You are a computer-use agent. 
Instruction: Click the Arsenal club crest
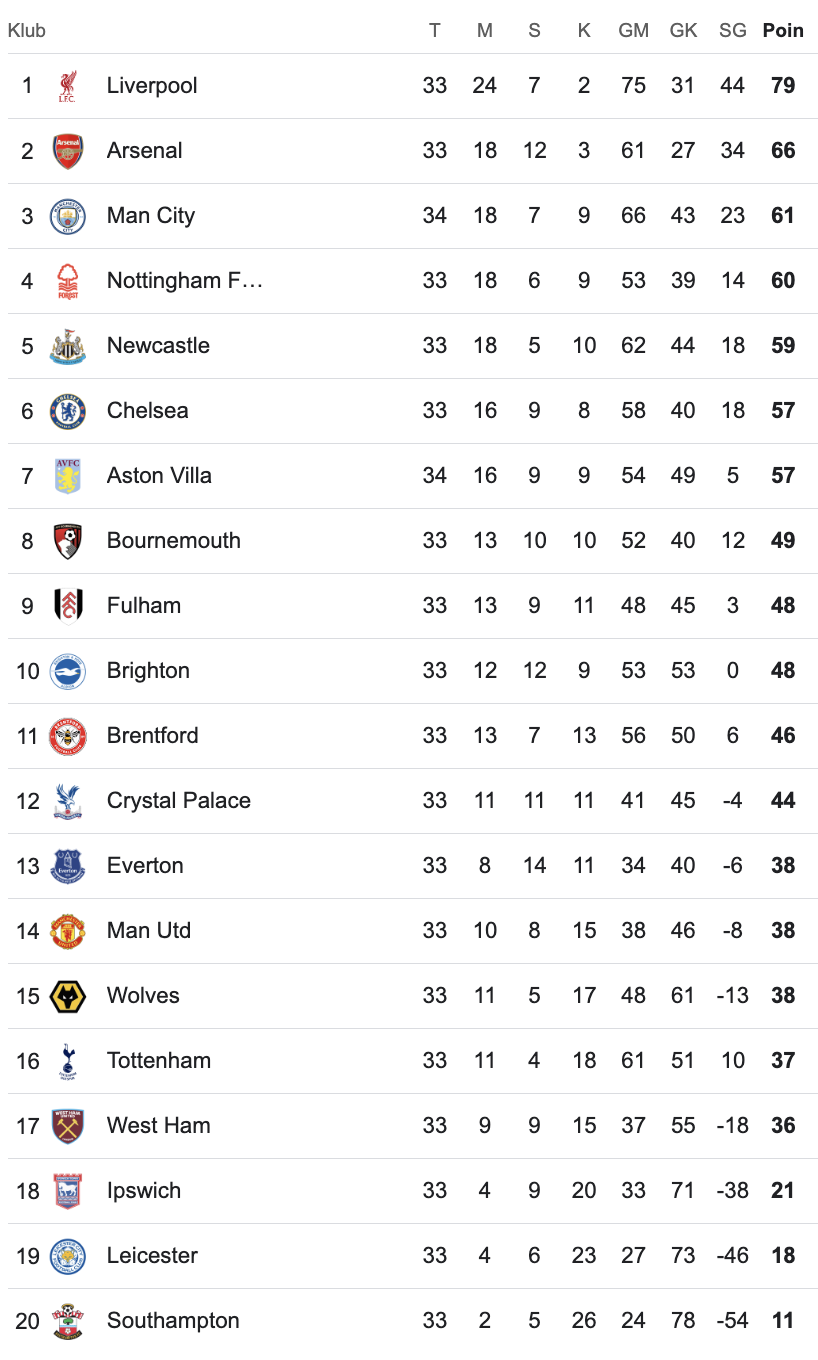tap(68, 151)
